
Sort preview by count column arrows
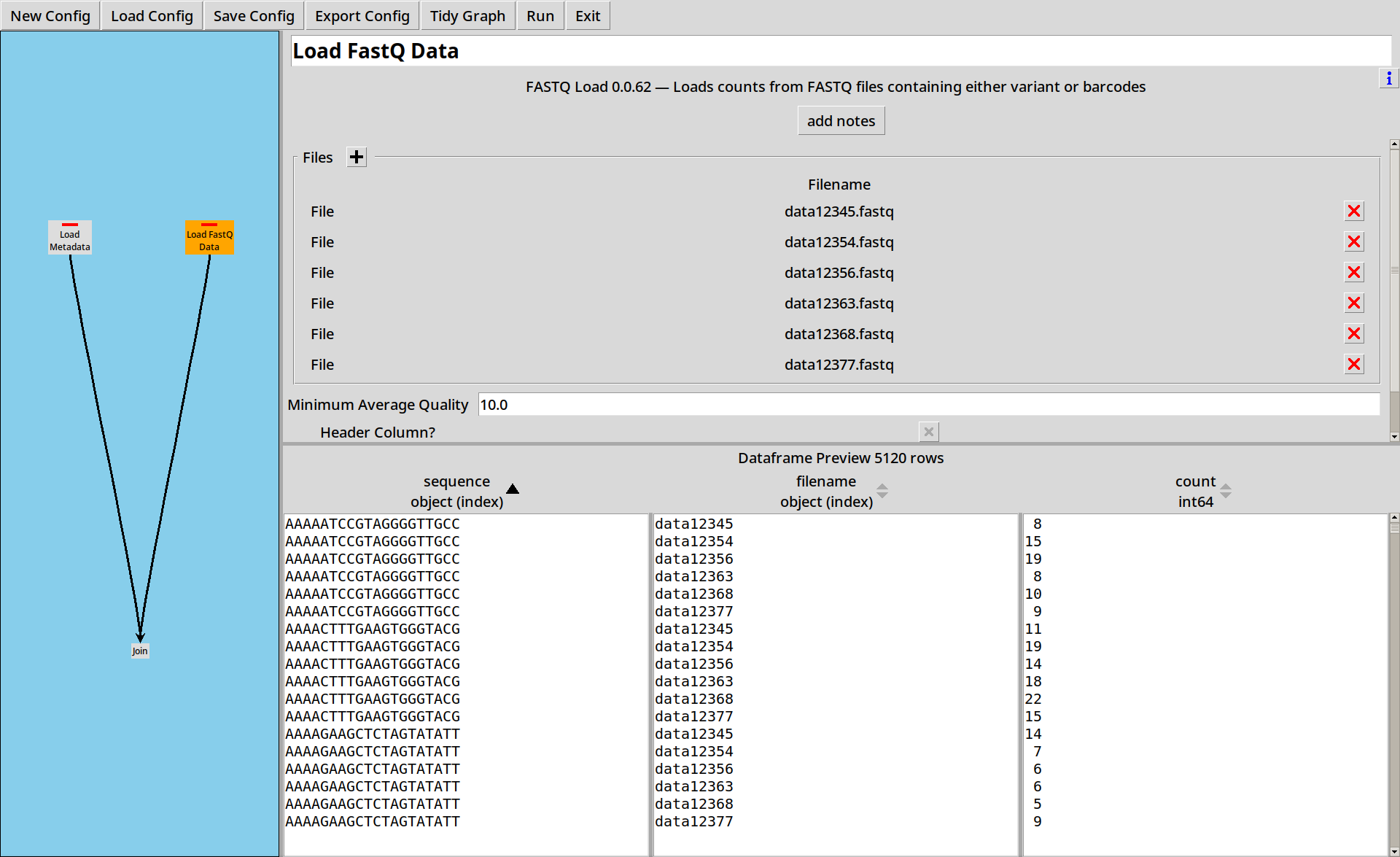pyautogui.click(x=1226, y=491)
